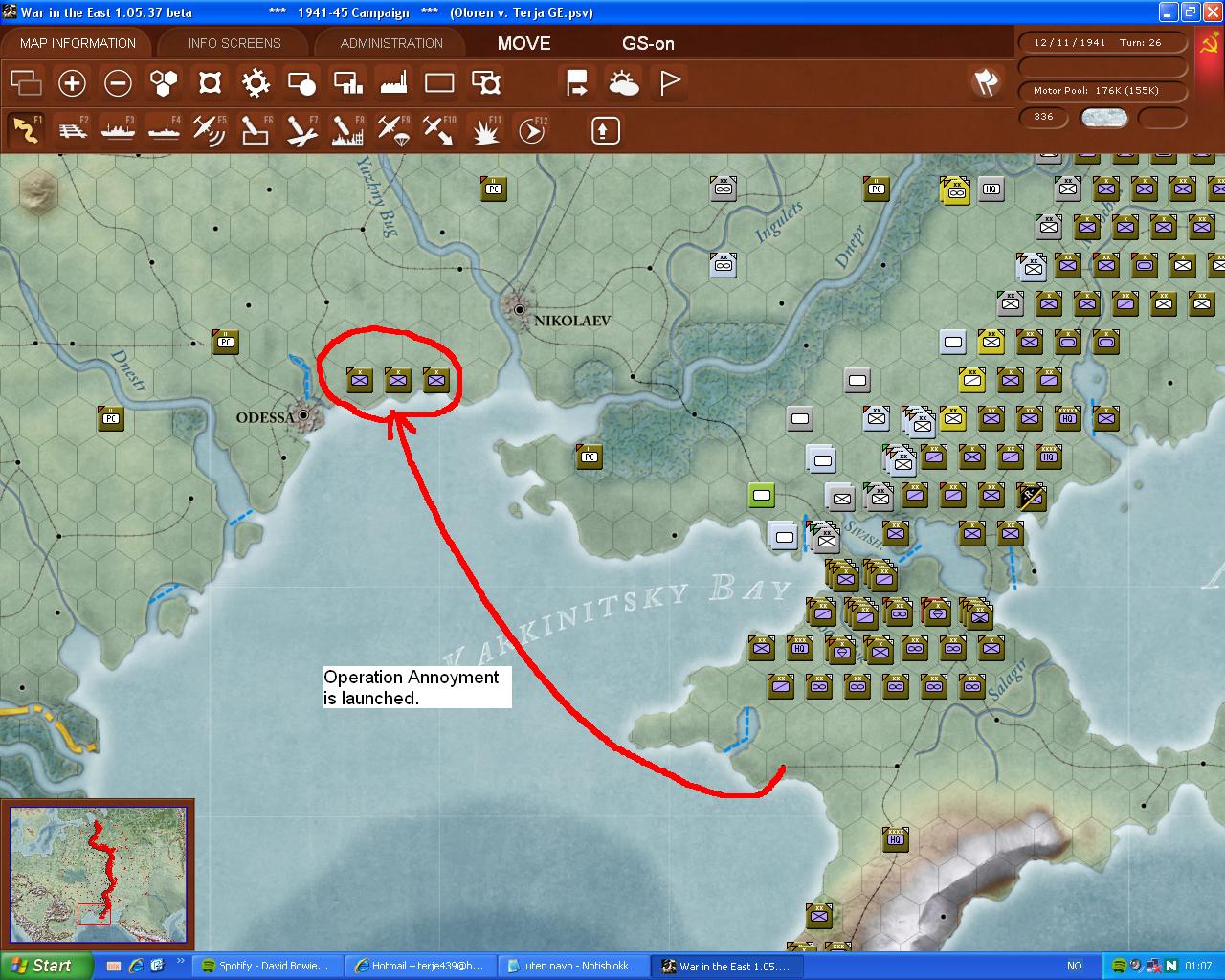
Task: Select the PC counter south of Nikolaev
Action: (590, 457)
